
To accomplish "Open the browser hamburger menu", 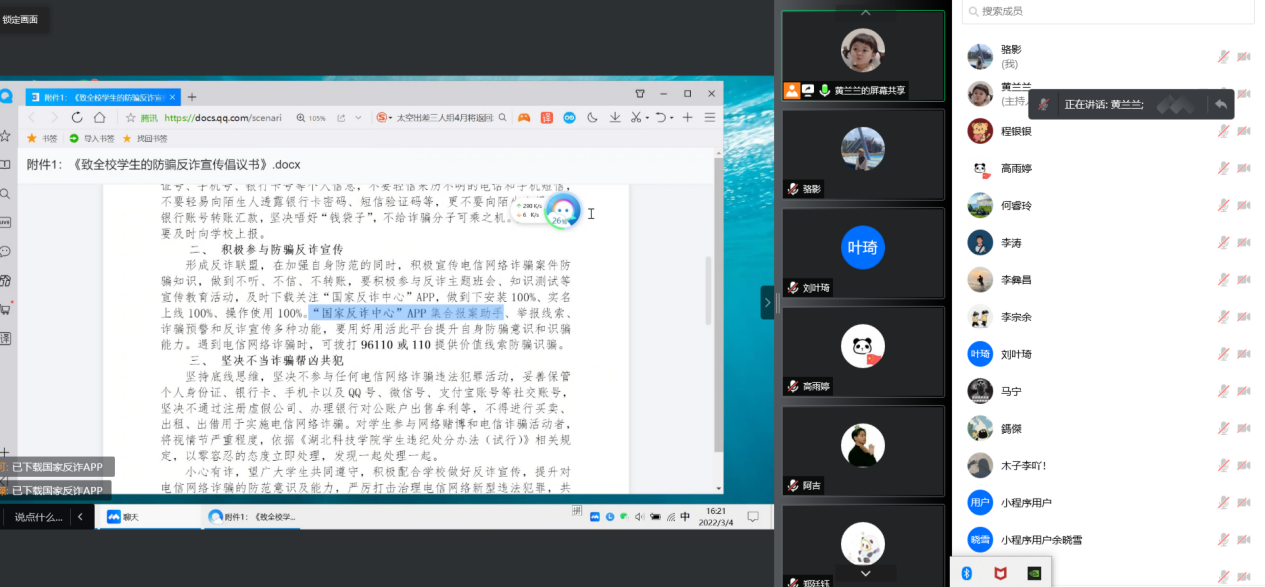I will point(710,117).
